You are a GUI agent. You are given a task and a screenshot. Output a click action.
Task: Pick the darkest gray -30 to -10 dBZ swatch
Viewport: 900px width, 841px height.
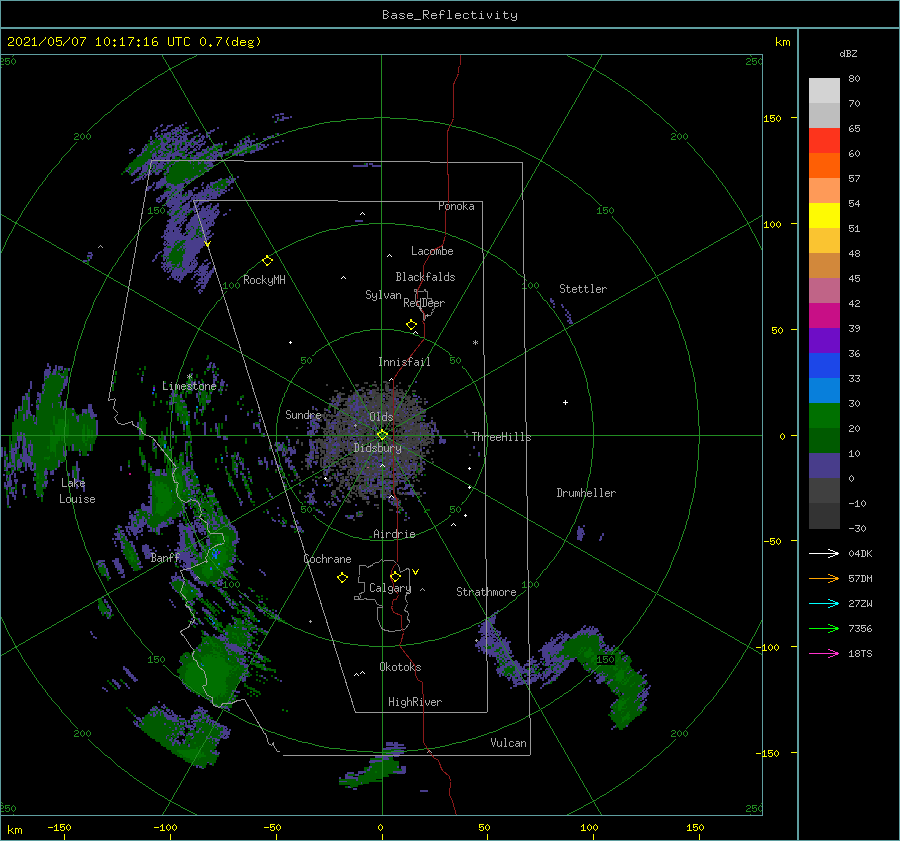(x=824, y=516)
